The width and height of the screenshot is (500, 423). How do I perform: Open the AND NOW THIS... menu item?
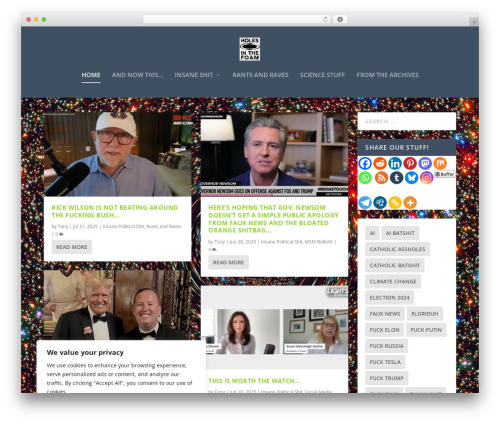coord(137,75)
